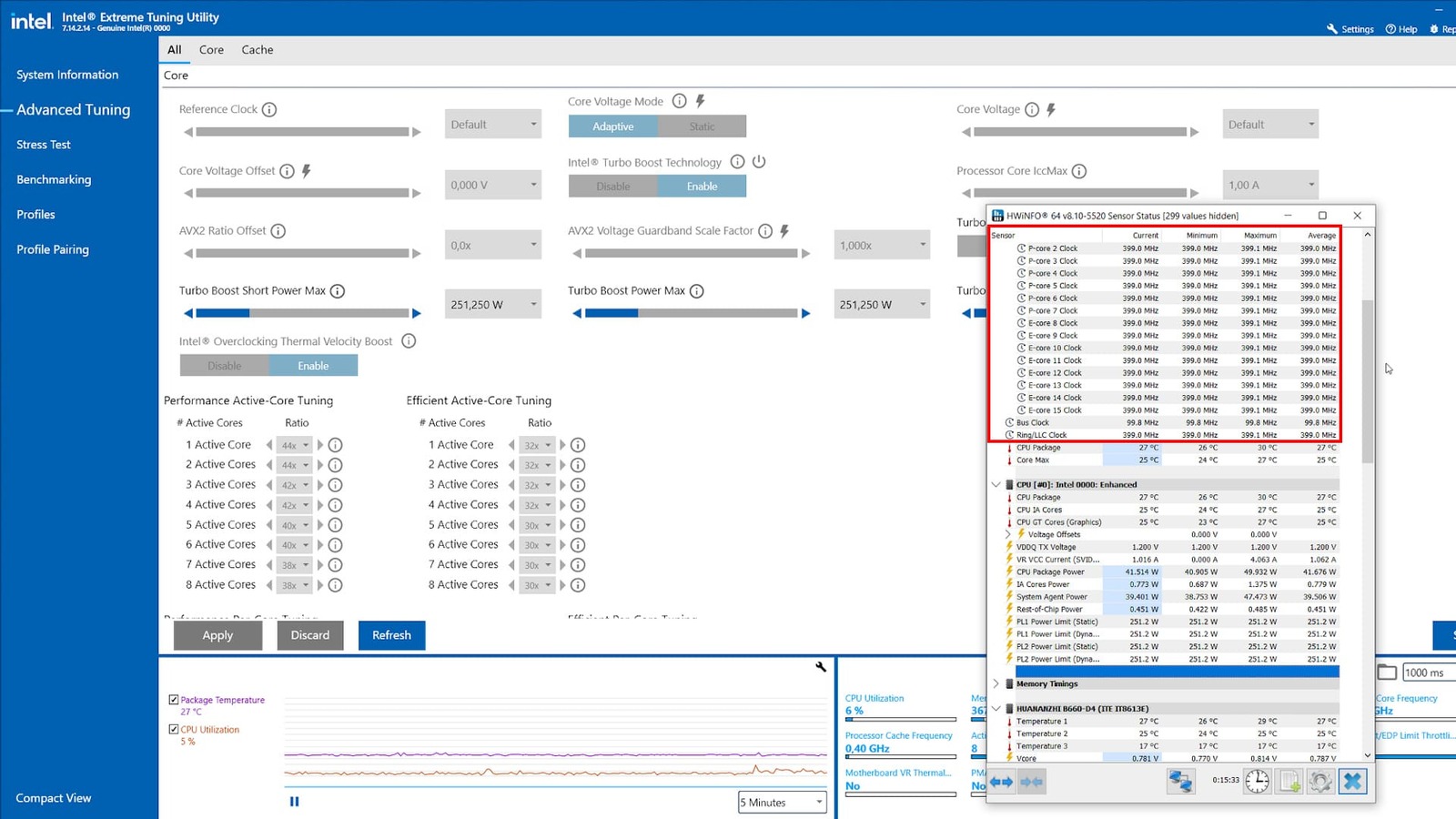Screen dimensions: 1456x819
Task: Show info for Reference Clock
Action: pos(269,109)
